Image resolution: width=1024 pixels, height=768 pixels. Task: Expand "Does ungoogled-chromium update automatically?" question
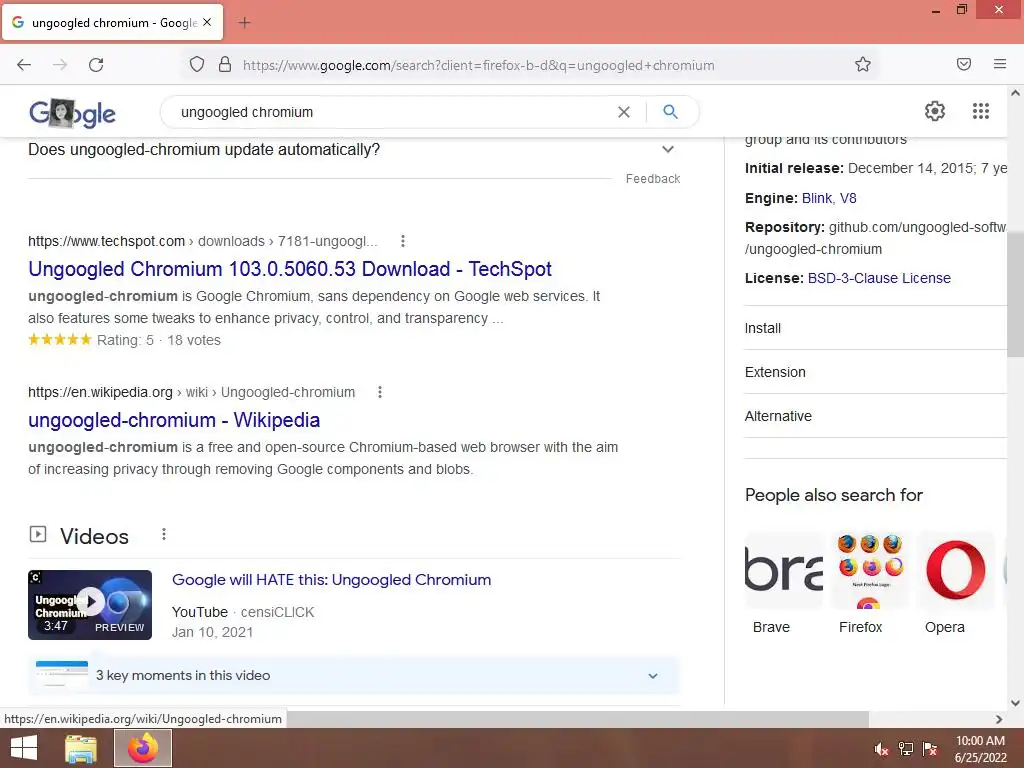(x=353, y=150)
